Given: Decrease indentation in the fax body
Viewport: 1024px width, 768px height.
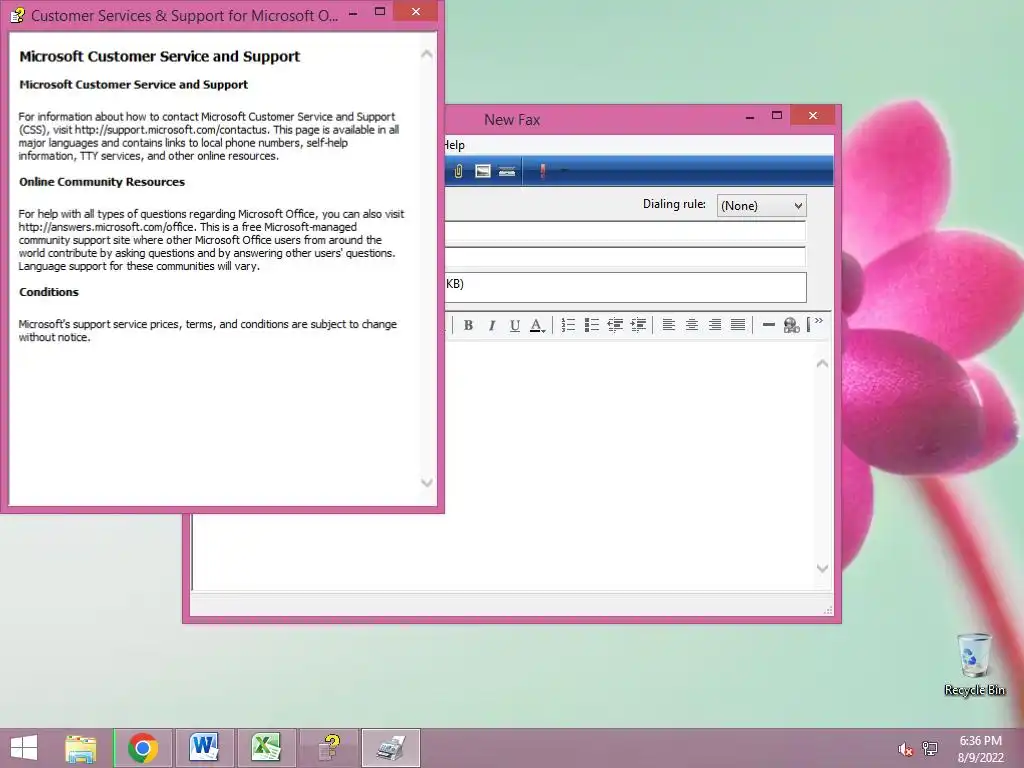Looking at the screenshot, I should pos(615,325).
